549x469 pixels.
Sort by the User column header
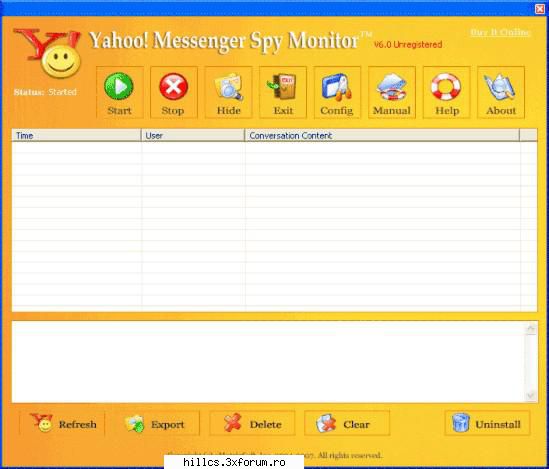(193, 135)
